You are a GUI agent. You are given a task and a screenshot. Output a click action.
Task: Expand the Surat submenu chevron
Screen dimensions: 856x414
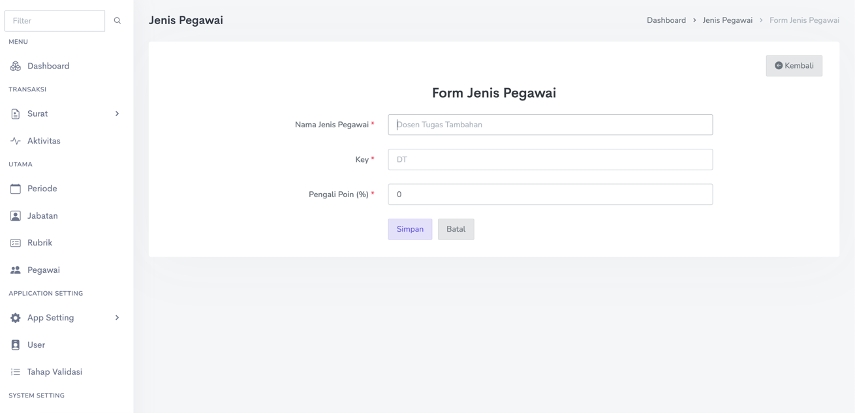click(118, 114)
